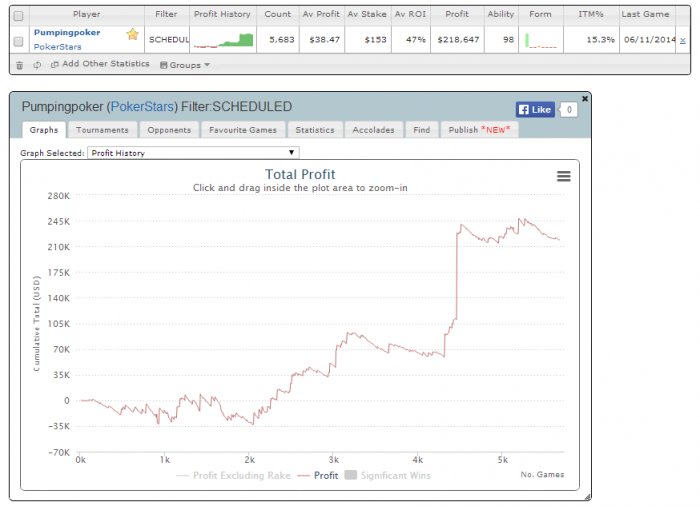Click the trash delete icon
Image resolution: width=700 pixels, height=506 pixels.
[x=19, y=65]
